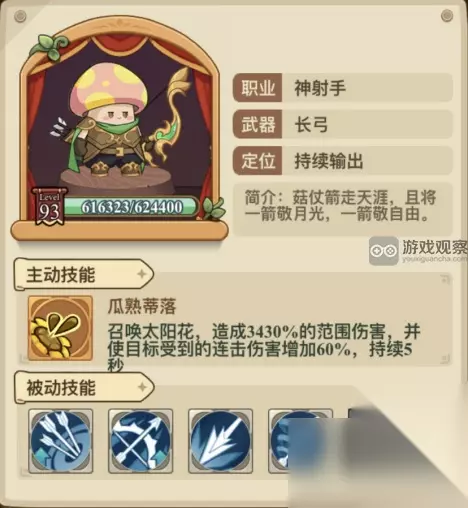Select the crossed-bow passive skill icon
Viewport: 468px width, 508px height.
pos(141,441)
